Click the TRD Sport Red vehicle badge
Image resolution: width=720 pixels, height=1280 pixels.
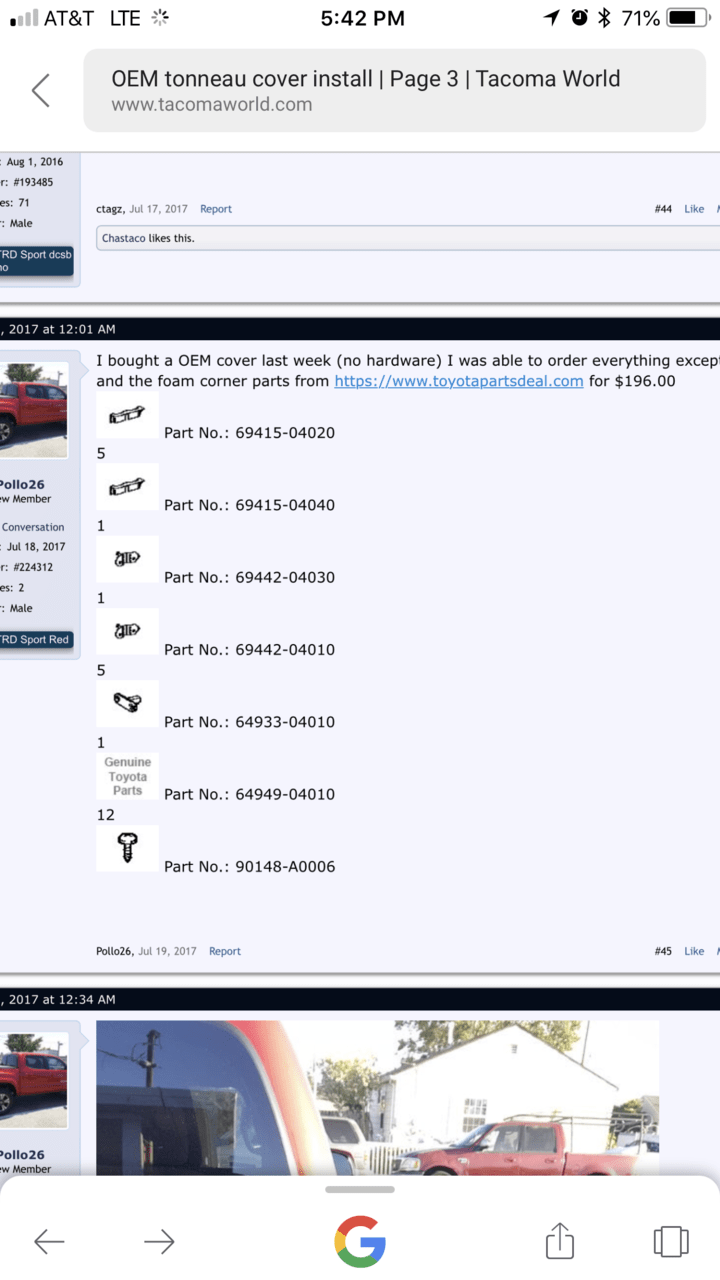point(36,640)
